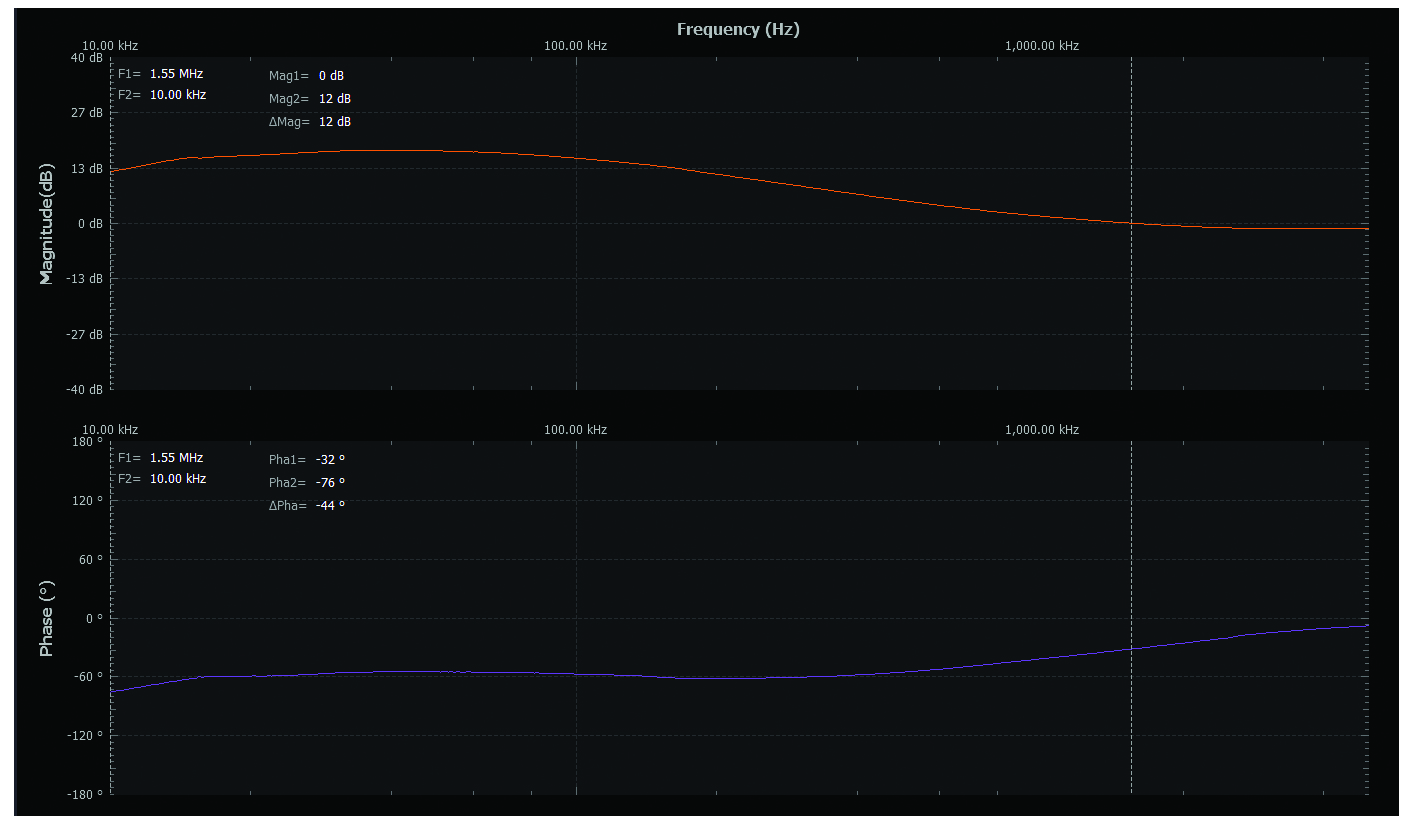The width and height of the screenshot is (1413, 824).
Task: Click the 40 dB tick label on magnitude axis
Action: coord(86,58)
